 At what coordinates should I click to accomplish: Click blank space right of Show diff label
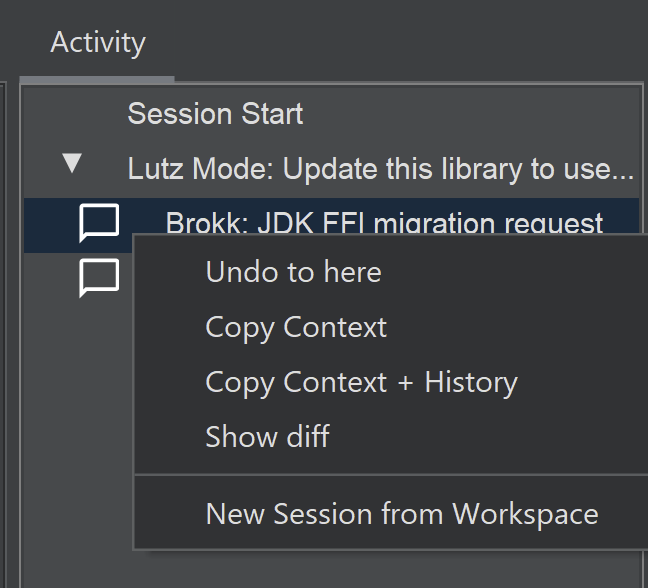[480, 436]
